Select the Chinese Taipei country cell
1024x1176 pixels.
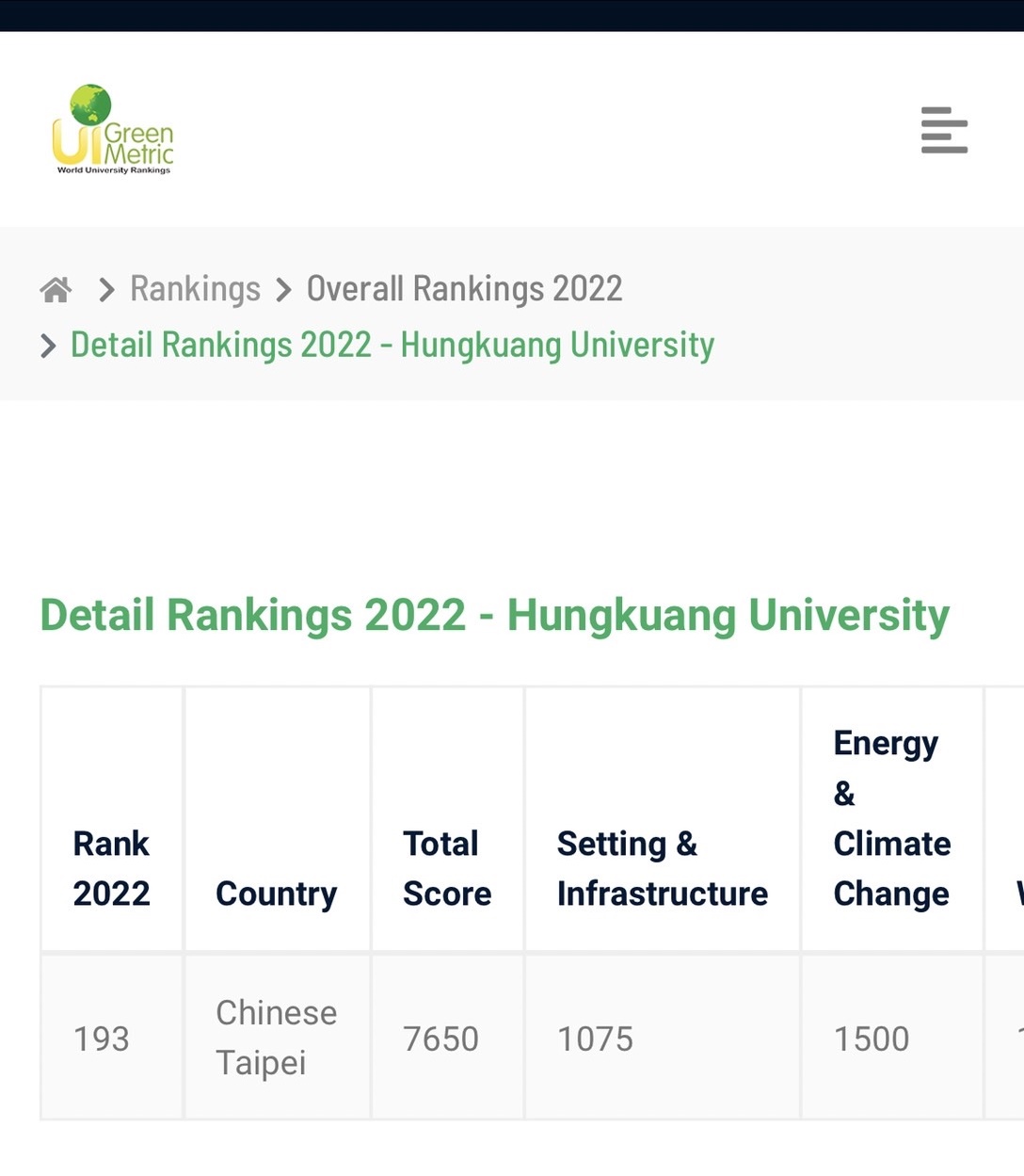point(276,1038)
